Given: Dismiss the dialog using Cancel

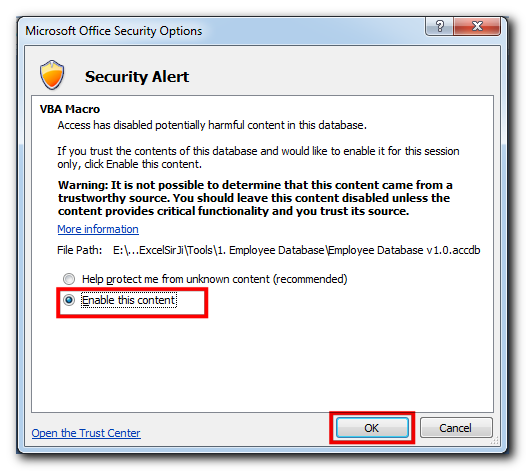Looking at the screenshot, I should pos(456,428).
